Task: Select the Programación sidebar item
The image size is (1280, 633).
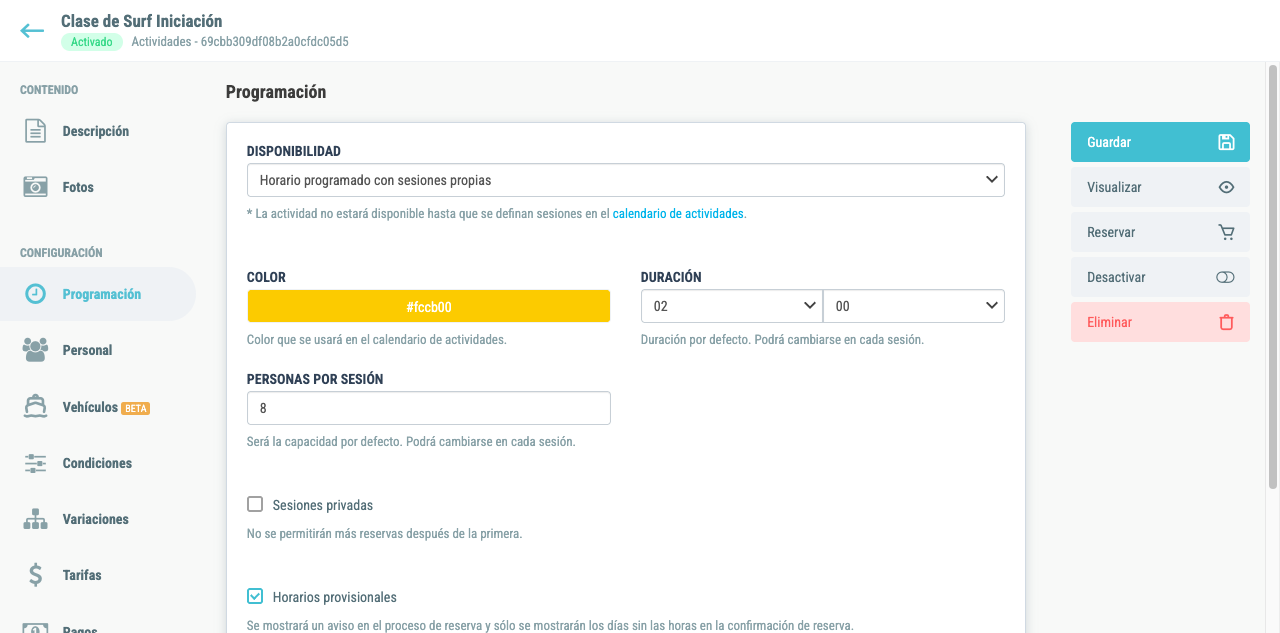Action: 98,294
